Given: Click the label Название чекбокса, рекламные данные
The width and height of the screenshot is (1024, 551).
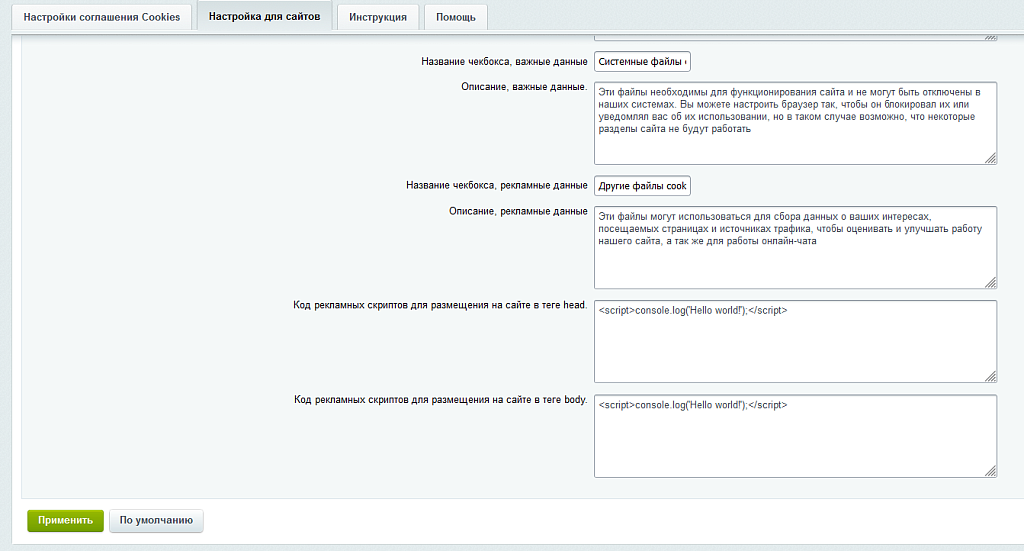Looking at the screenshot, I should point(496,186).
